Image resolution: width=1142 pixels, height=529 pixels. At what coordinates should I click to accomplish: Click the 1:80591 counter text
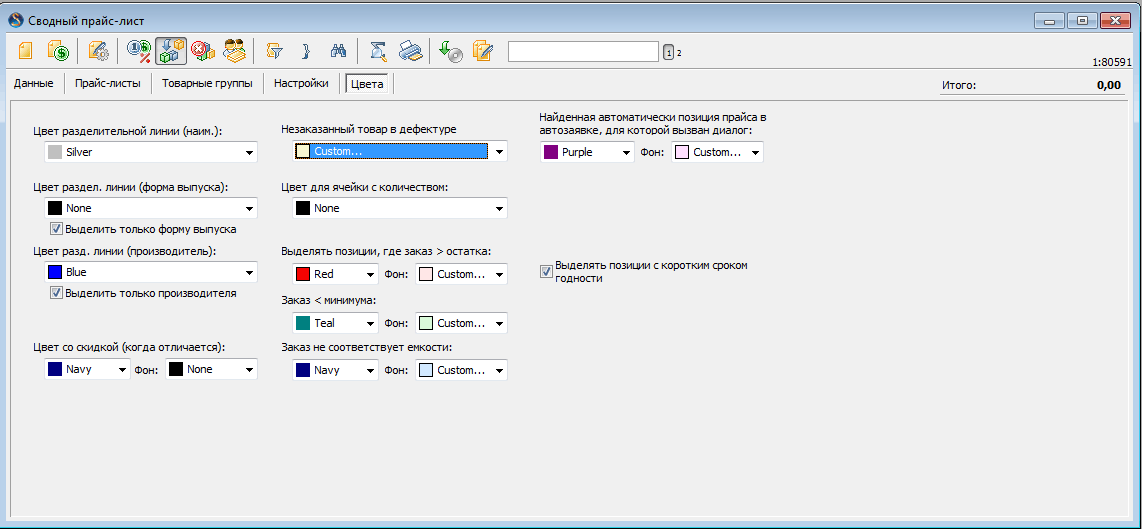pos(1112,63)
